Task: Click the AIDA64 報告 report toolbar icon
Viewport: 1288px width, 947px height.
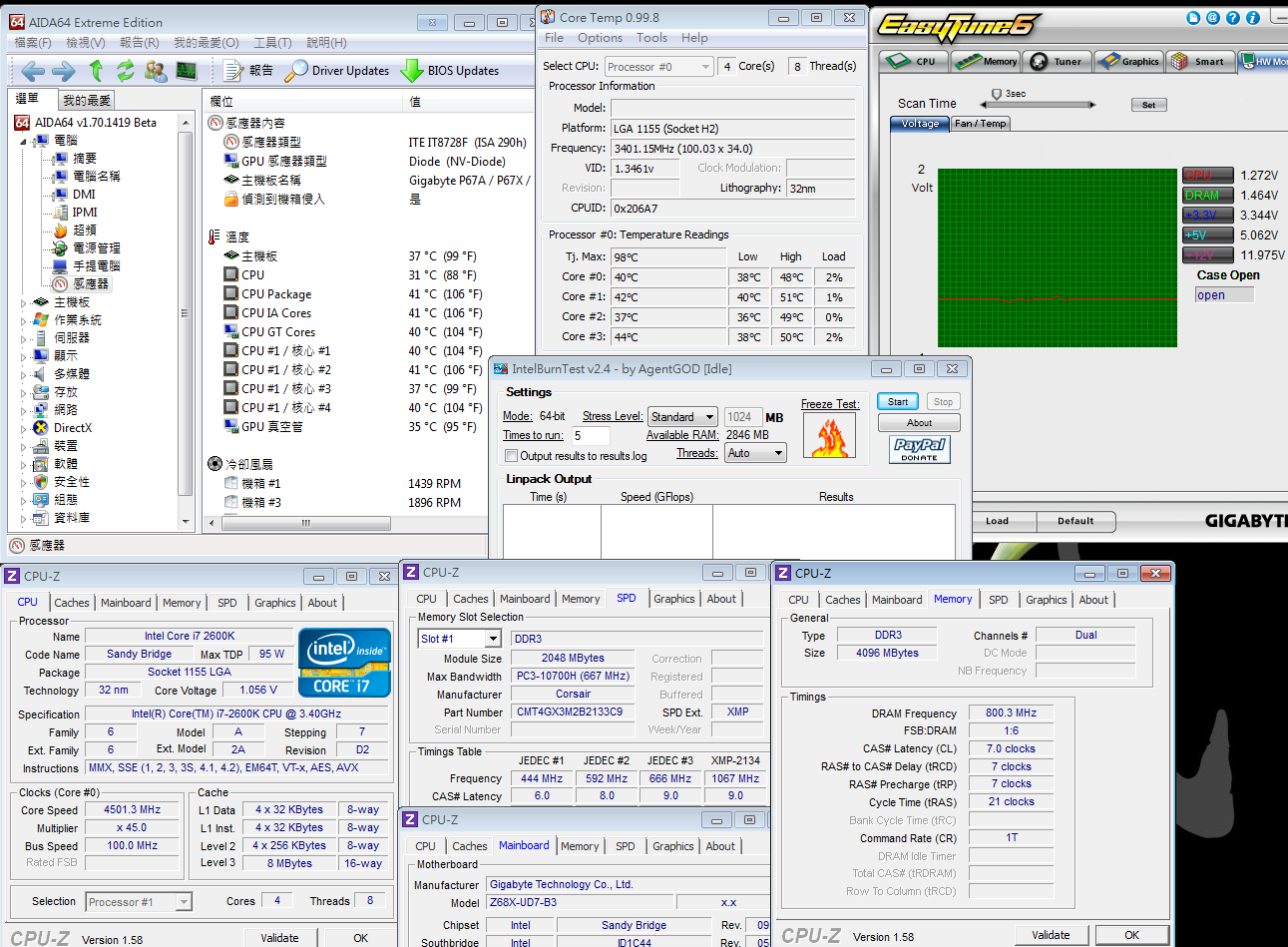Action: coord(248,71)
